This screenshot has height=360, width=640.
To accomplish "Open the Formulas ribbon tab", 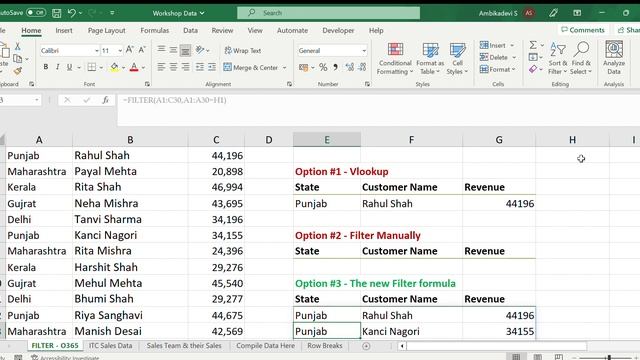I will (154, 31).
